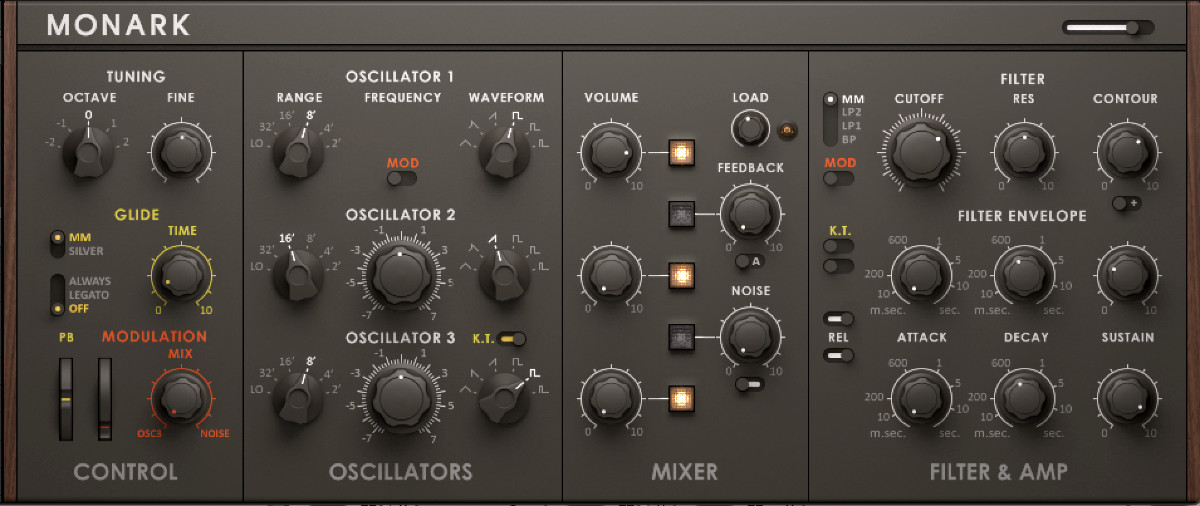Click the modulation wheel next to PB
The height and width of the screenshot is (506, 1200).
[x=105, y=399]
